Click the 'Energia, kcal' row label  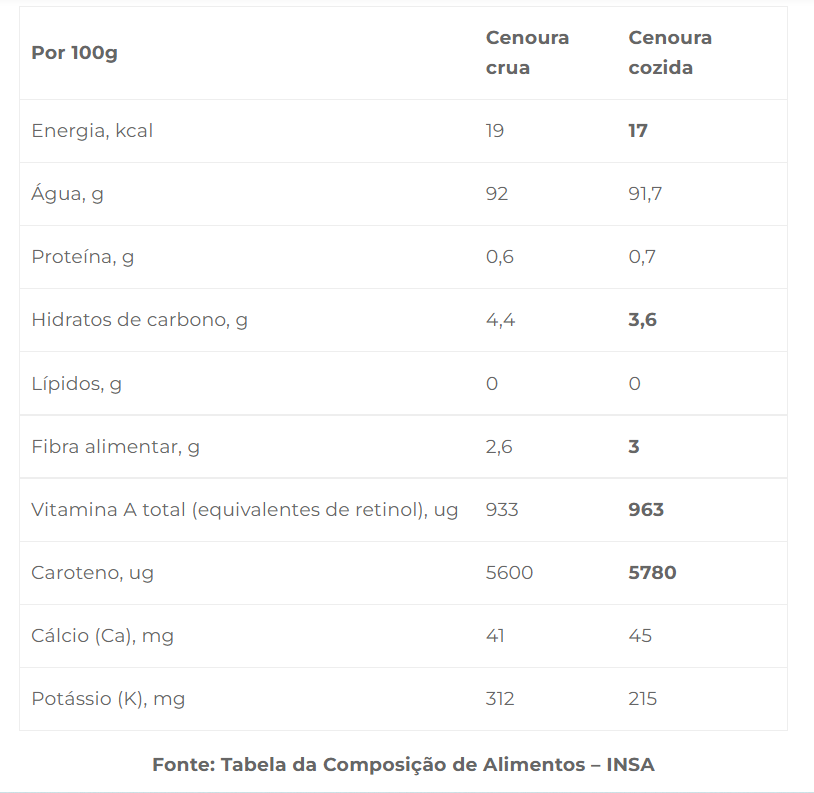(92, 131)
